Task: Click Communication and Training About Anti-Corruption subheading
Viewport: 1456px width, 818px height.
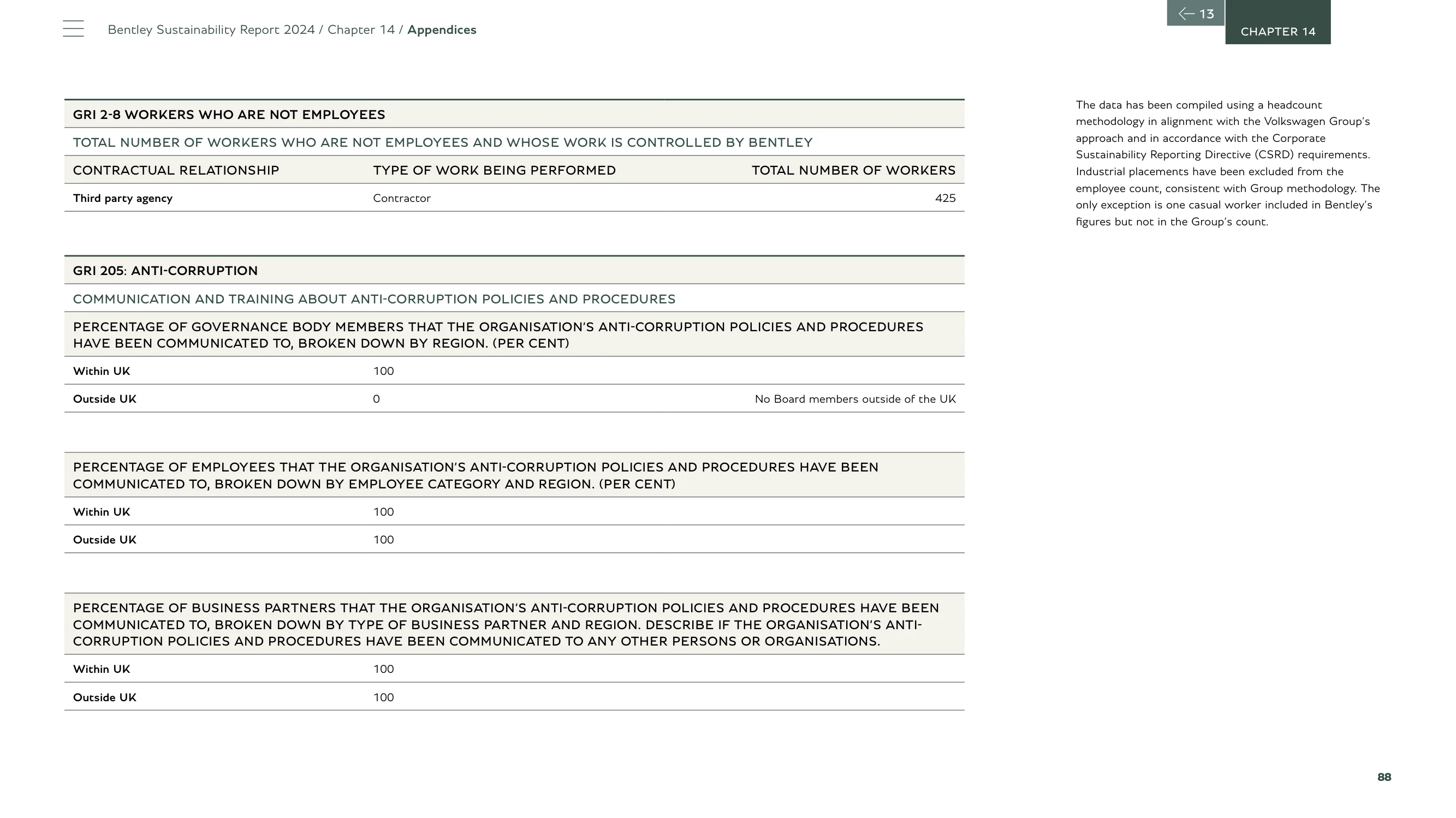Action: [374, 299]
